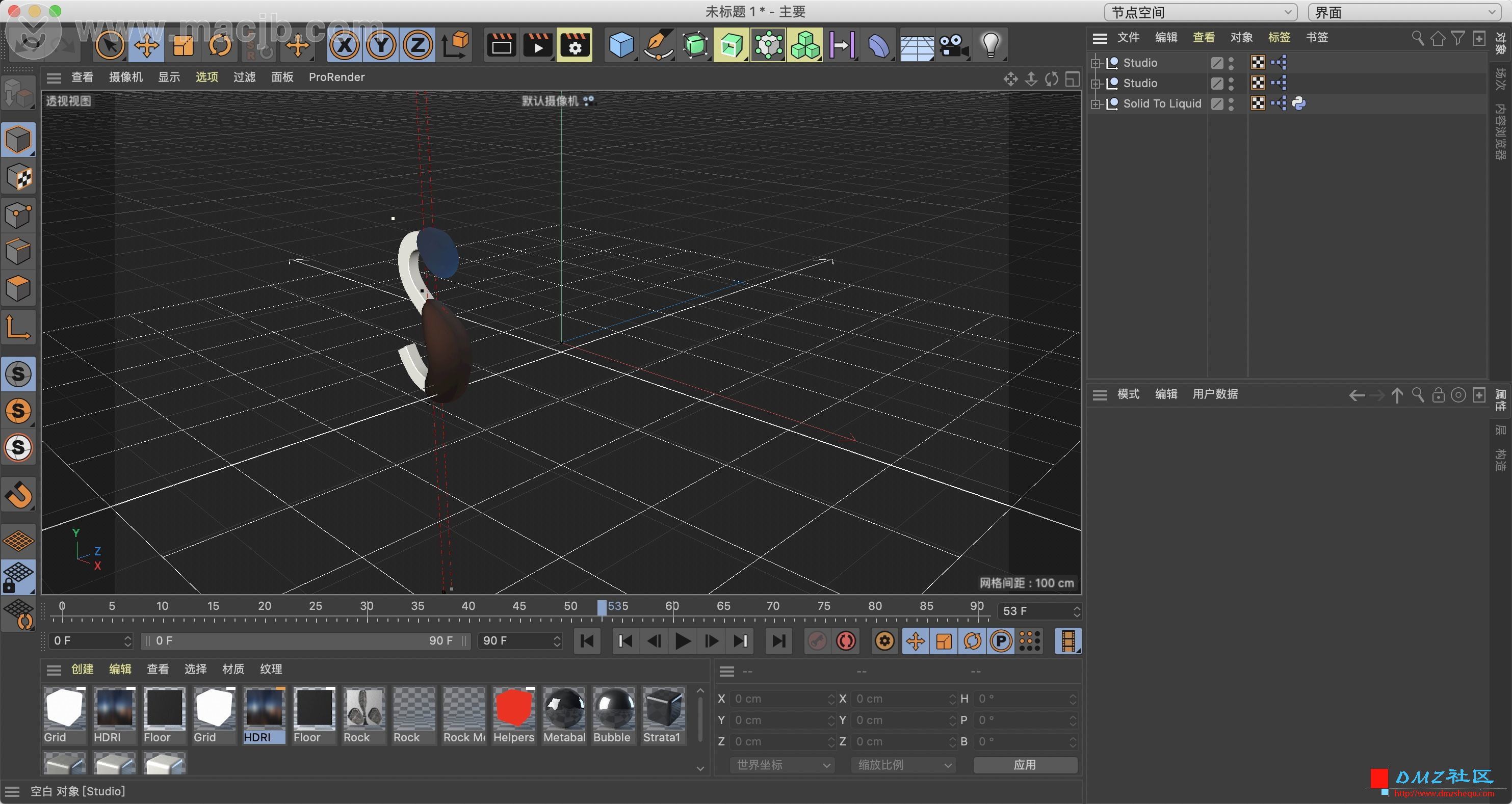Switch to Edges mode
This screenshot has height=804, width=1512.
18,252
